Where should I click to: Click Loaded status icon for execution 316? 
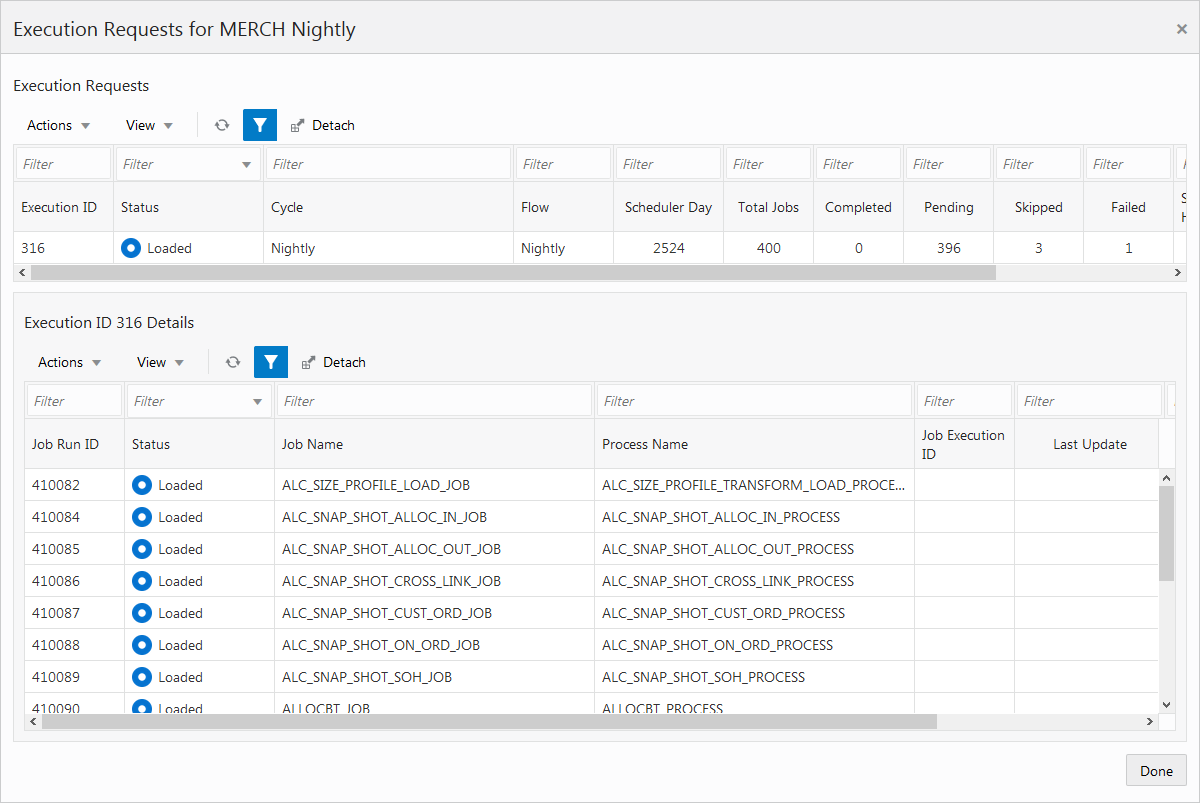coord(131,248)
